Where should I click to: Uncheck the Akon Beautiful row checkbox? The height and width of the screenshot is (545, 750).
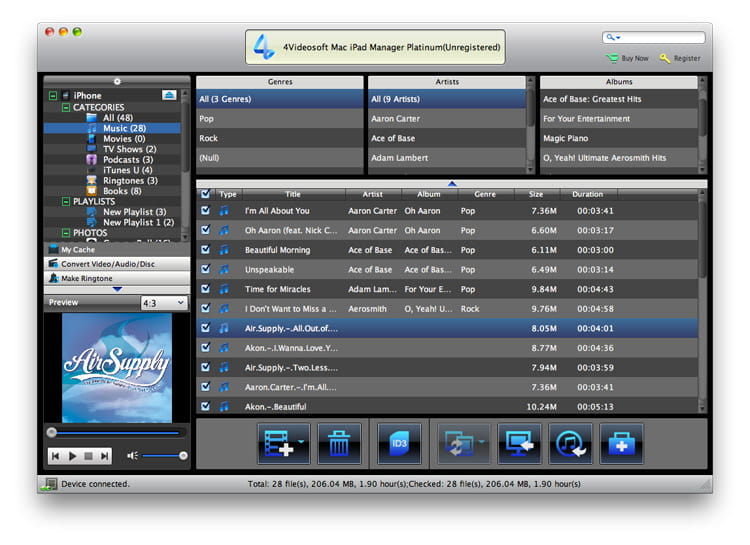click(206, 406)
